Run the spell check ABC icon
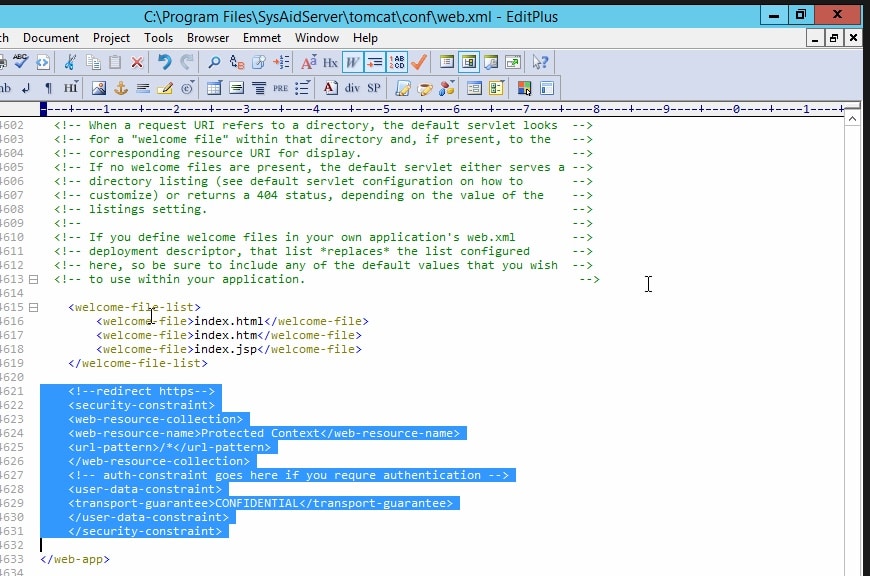870x576 pixels. click(x=21, y=62)
